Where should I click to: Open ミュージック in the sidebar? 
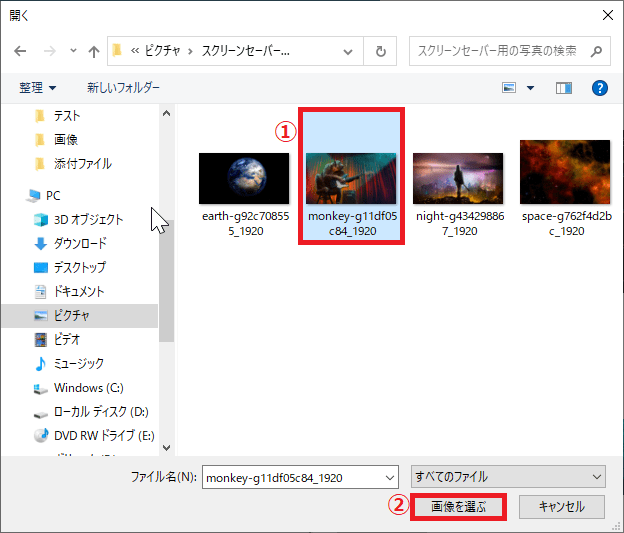[79, 363]
